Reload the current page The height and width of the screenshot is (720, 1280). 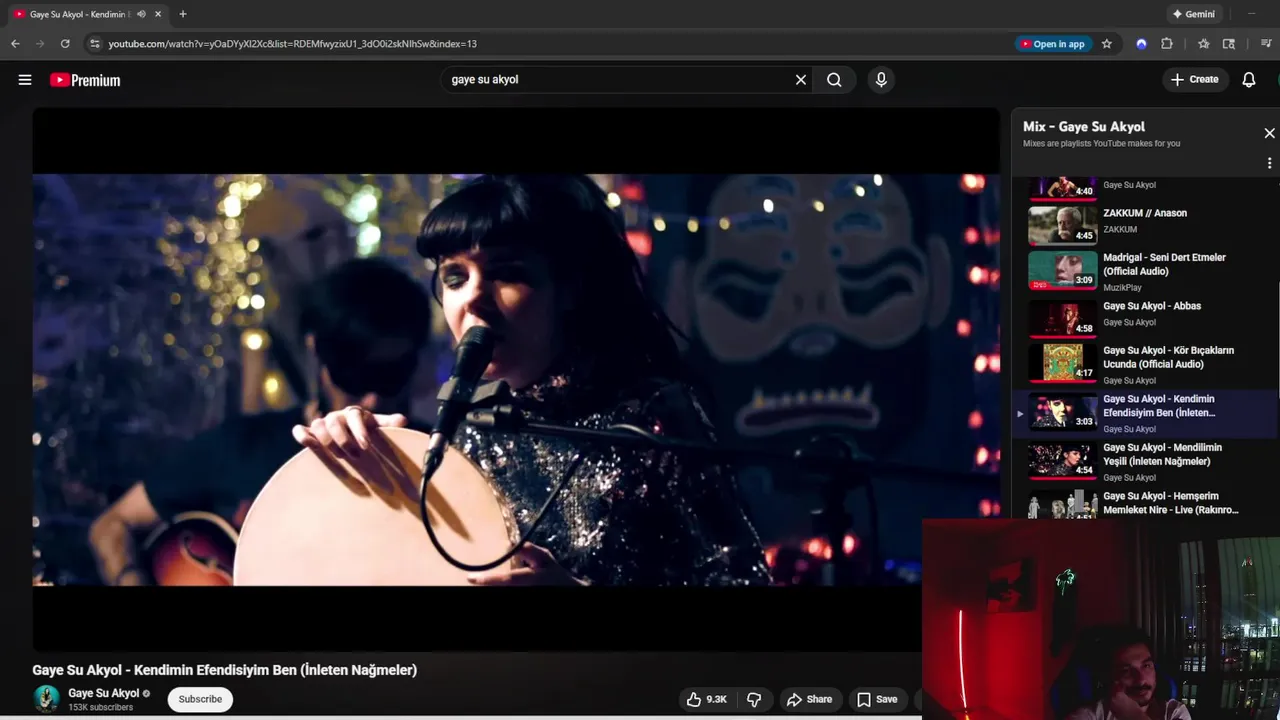65,44
